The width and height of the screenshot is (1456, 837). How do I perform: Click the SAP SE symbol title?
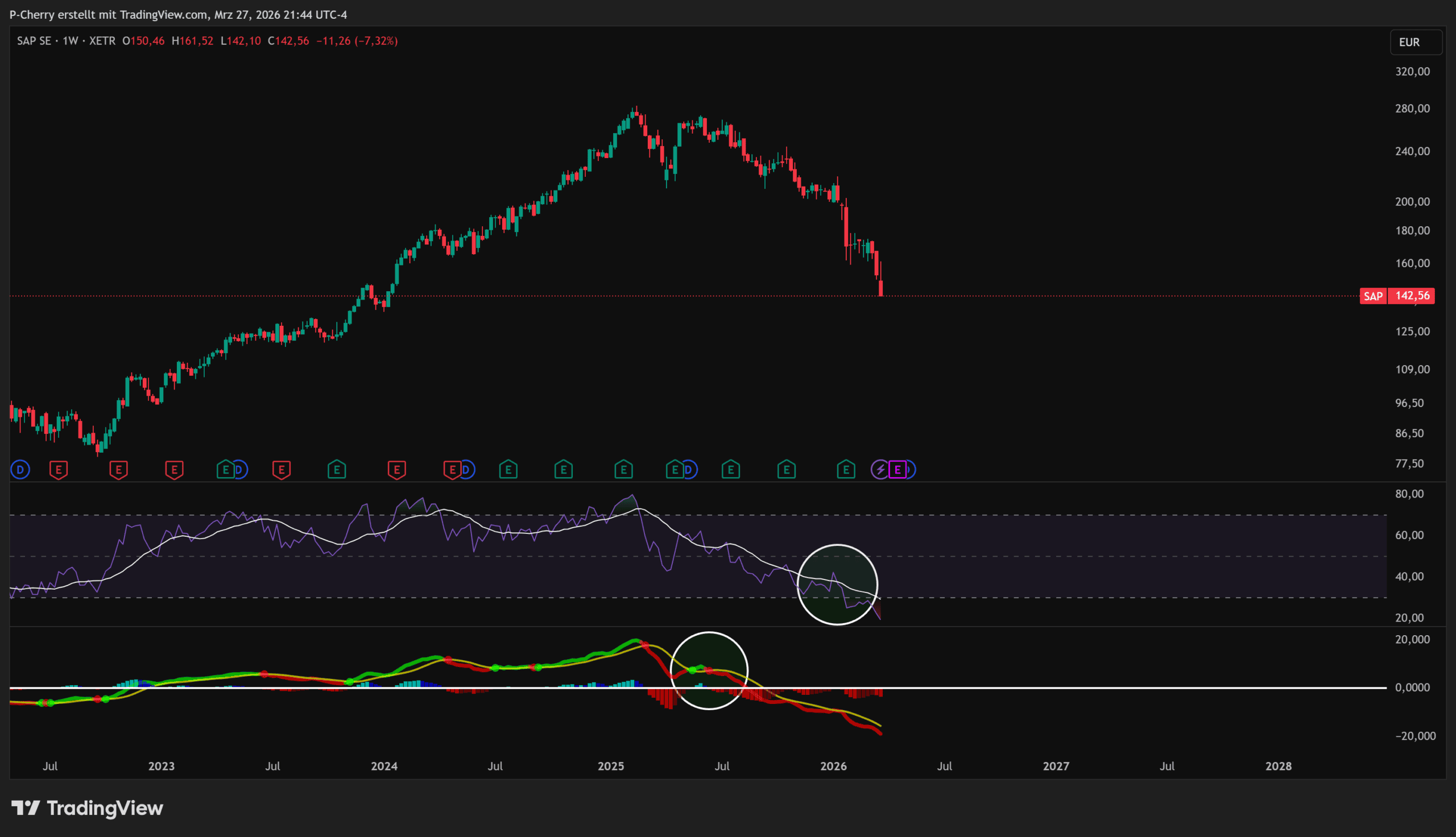[34, 41]
